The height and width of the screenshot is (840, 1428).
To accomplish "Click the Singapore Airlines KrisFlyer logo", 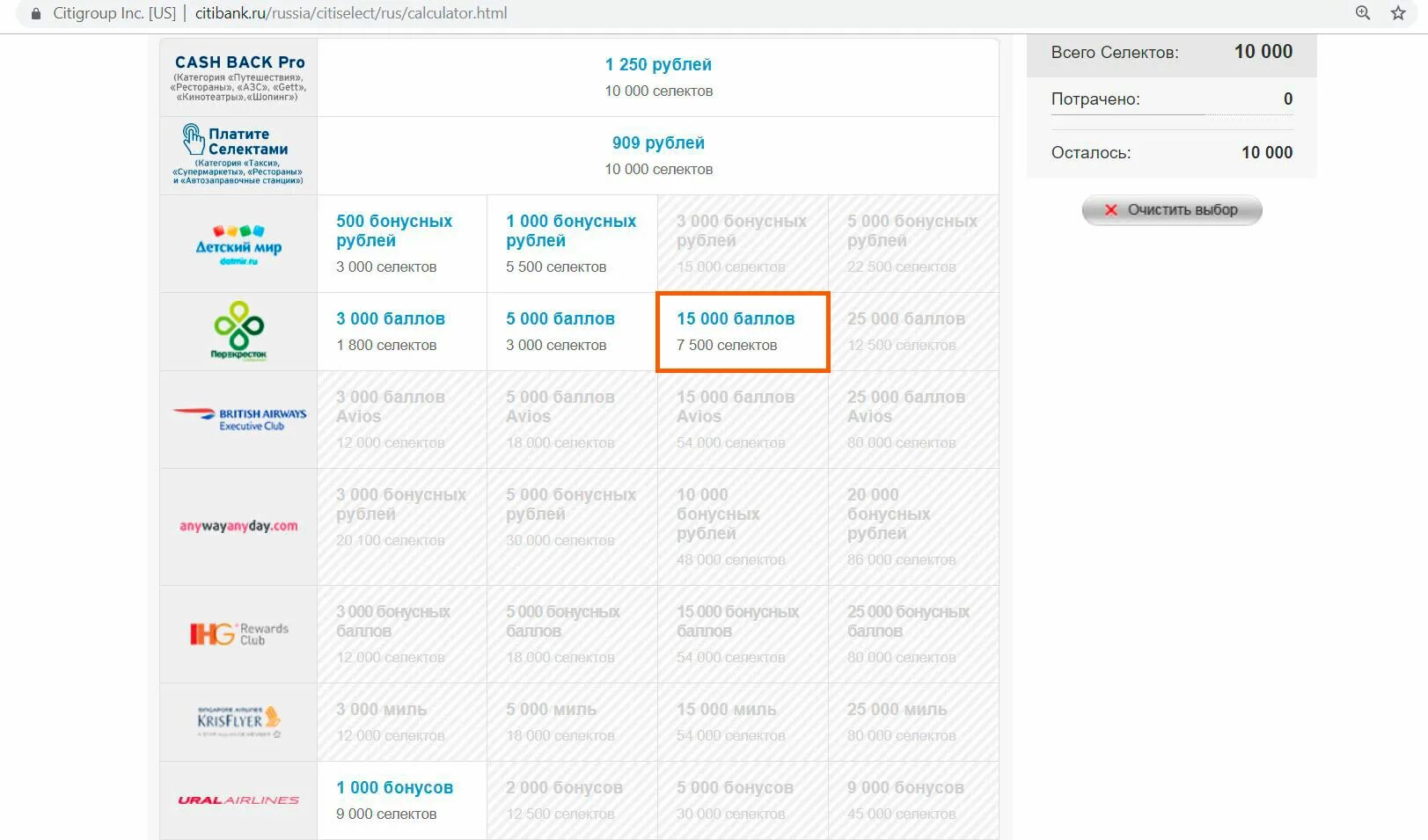I will [239, 721].
